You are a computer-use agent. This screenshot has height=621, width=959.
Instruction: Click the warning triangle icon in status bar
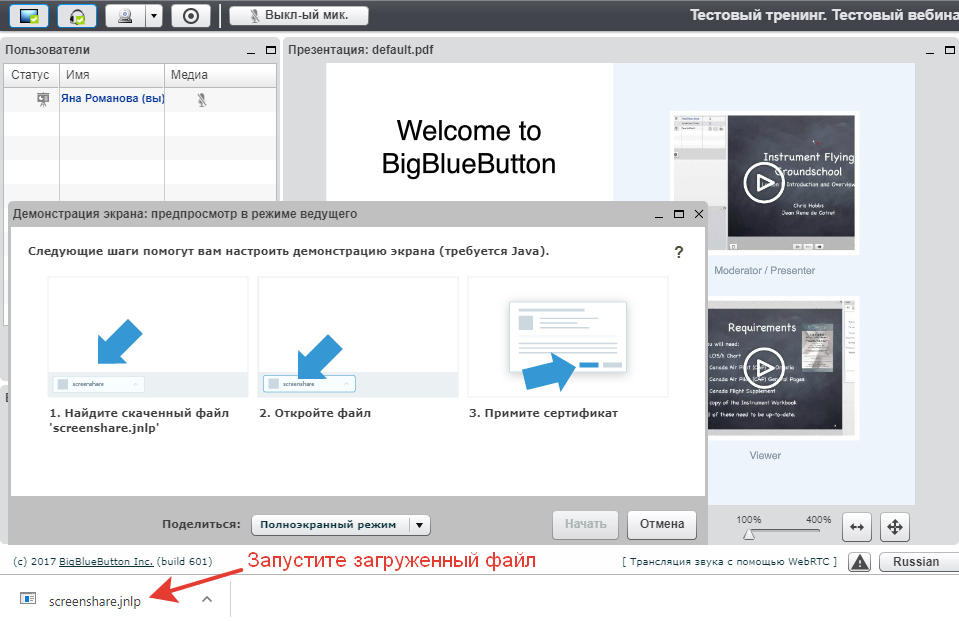859,562
